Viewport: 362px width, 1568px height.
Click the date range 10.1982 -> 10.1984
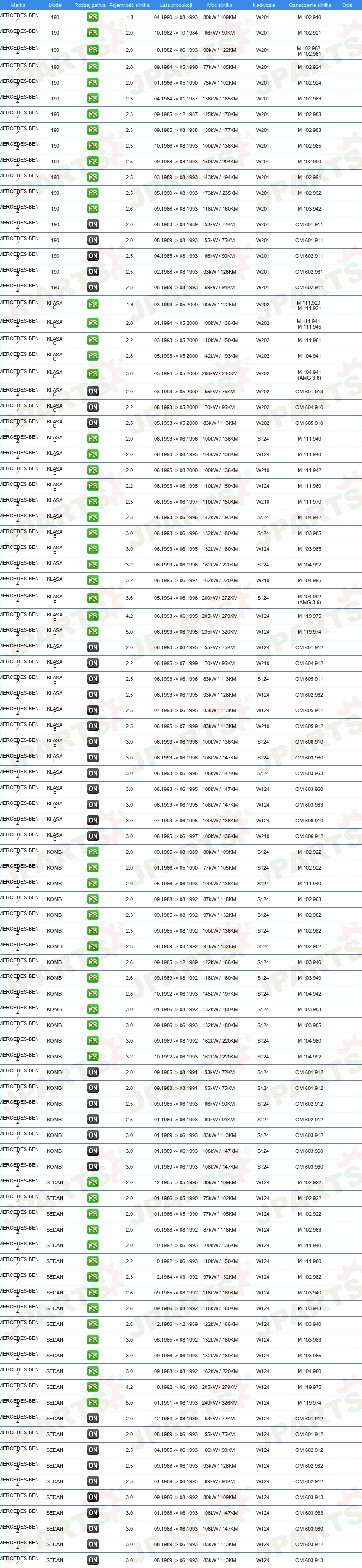[x=176, y=33]
